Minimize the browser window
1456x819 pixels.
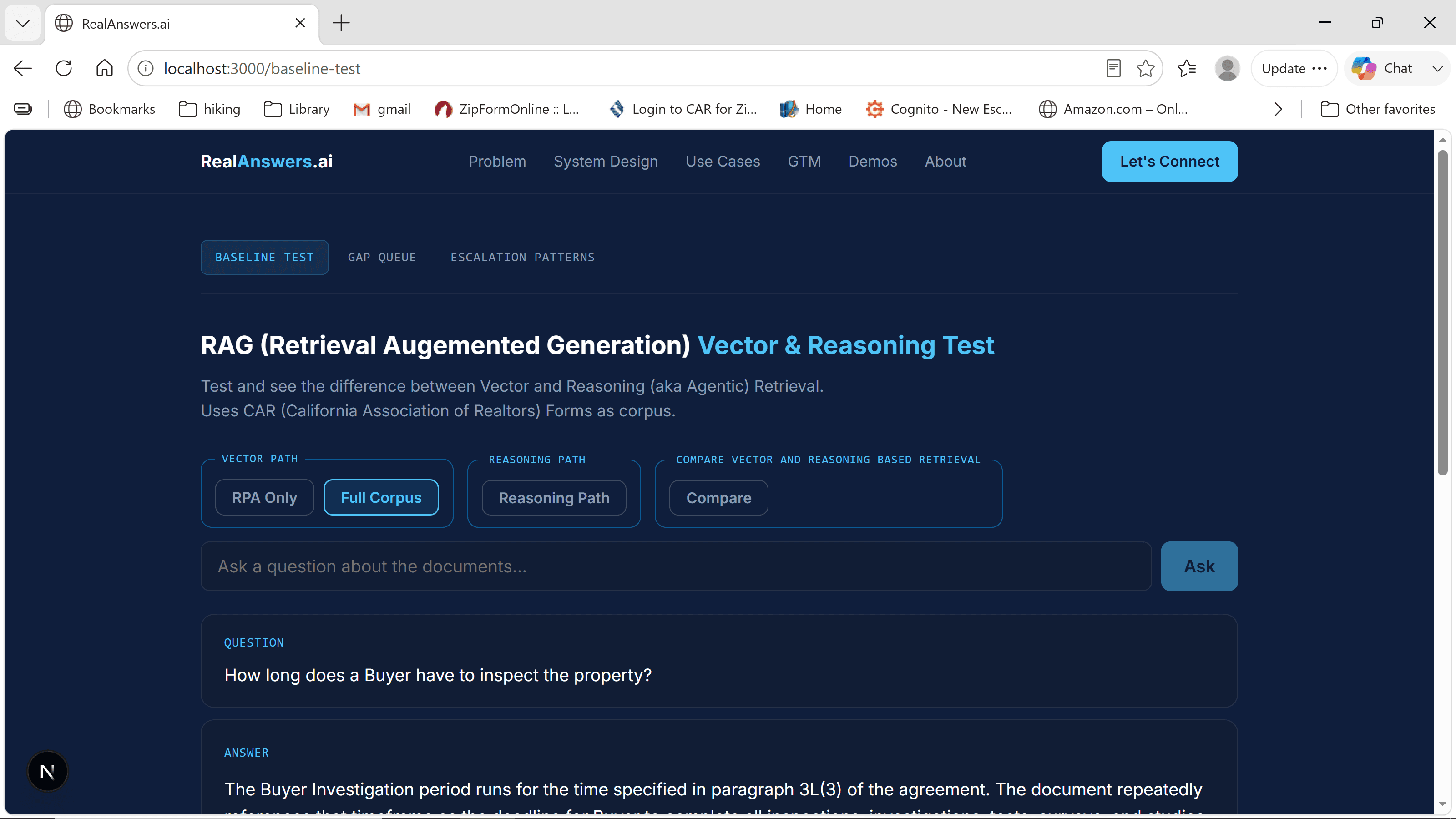point(1325,23)
